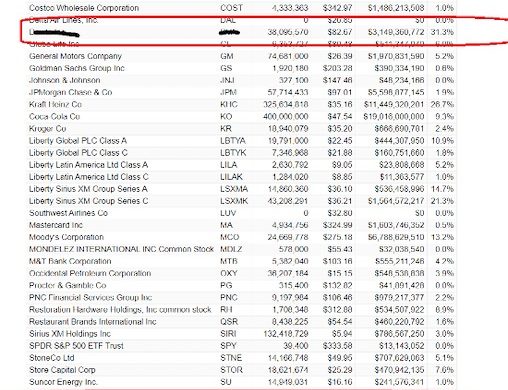Image resolution: width=508 pixels, height=390 pixels.
Task: Select Mastercard Inc price $324.99
Action: click(x=337, y=225)
